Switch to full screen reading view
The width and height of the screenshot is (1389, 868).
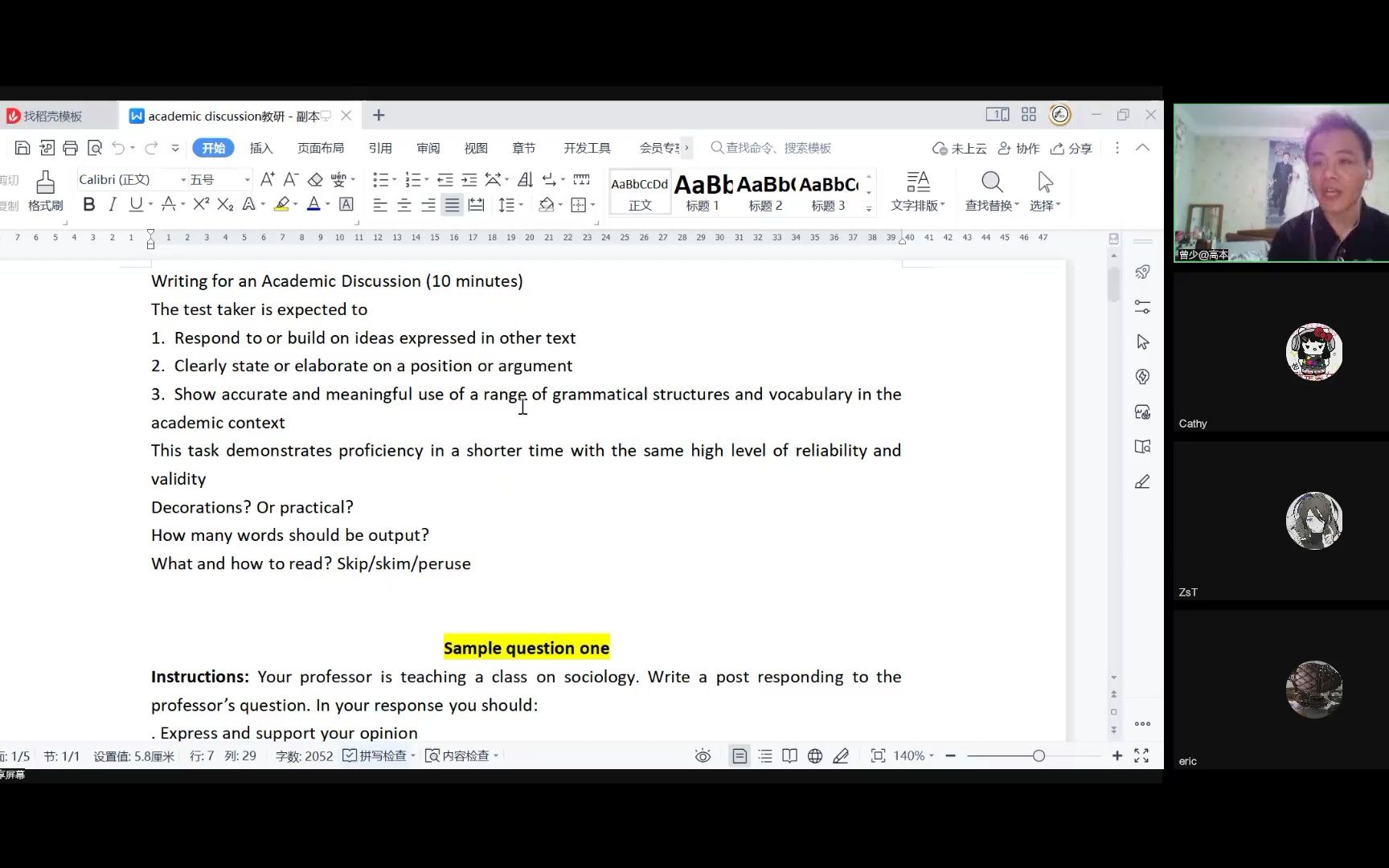(789, 755)
